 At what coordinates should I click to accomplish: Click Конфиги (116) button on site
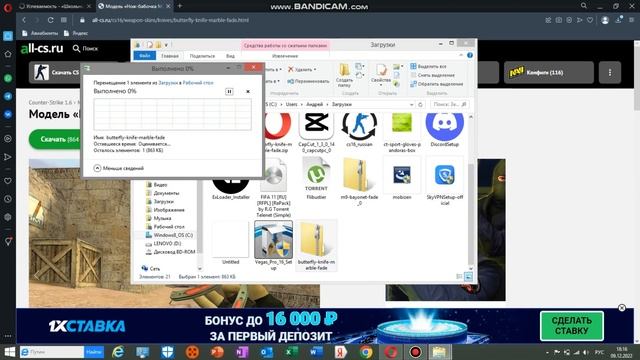coord(549,73)
